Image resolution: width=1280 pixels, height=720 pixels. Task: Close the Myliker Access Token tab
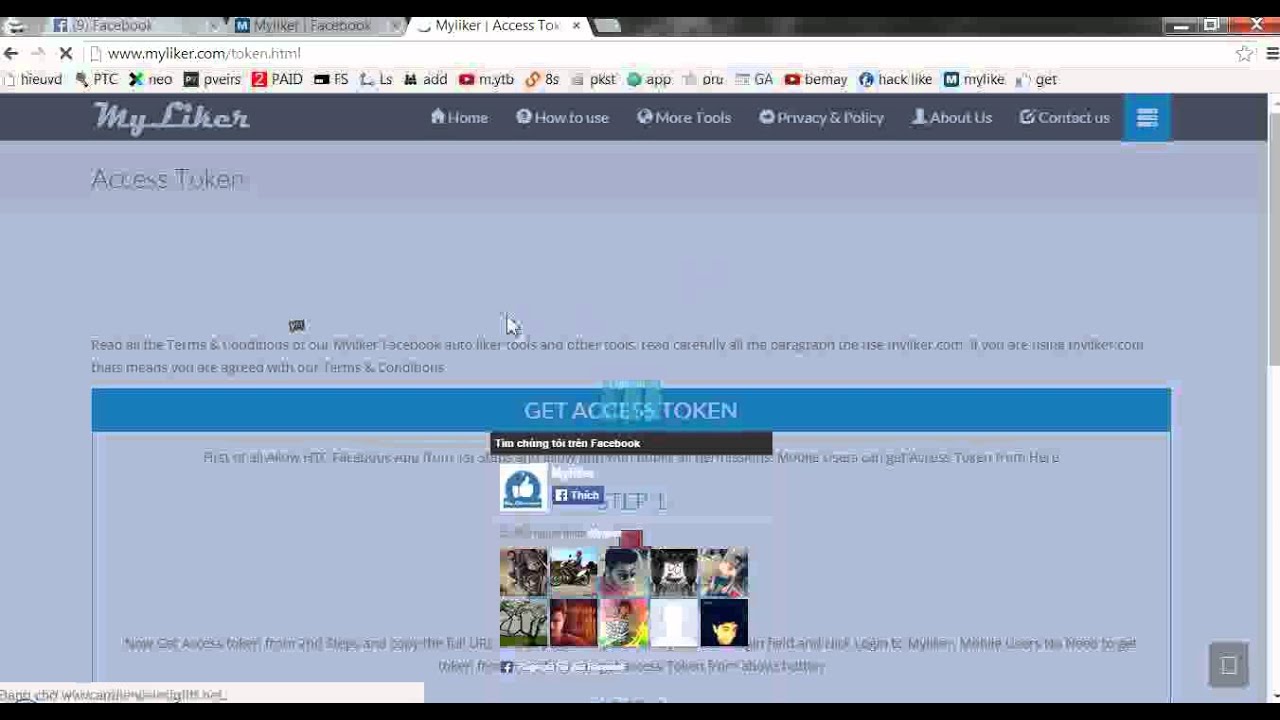point(576,26)
